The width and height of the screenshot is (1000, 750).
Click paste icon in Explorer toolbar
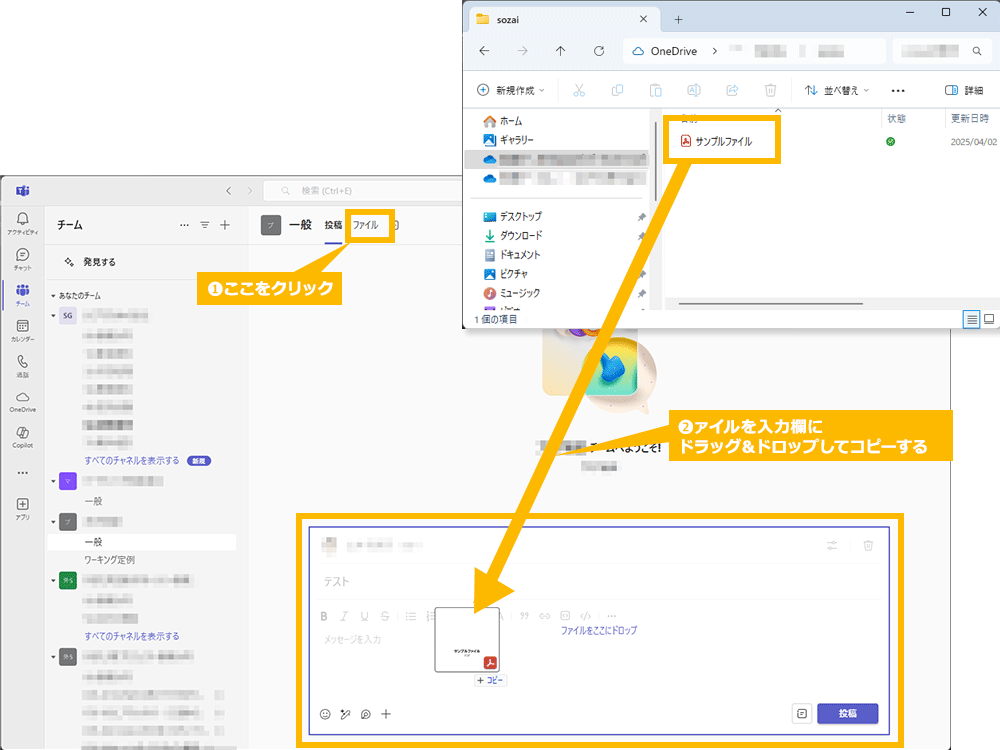656,91
